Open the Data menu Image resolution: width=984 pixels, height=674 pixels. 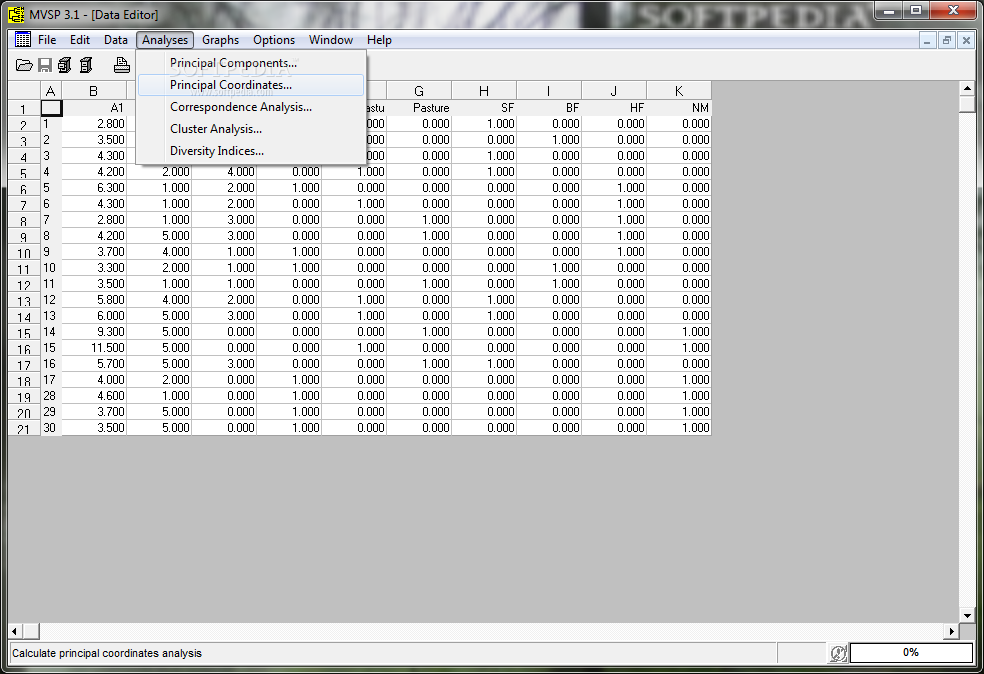(115, 40)
